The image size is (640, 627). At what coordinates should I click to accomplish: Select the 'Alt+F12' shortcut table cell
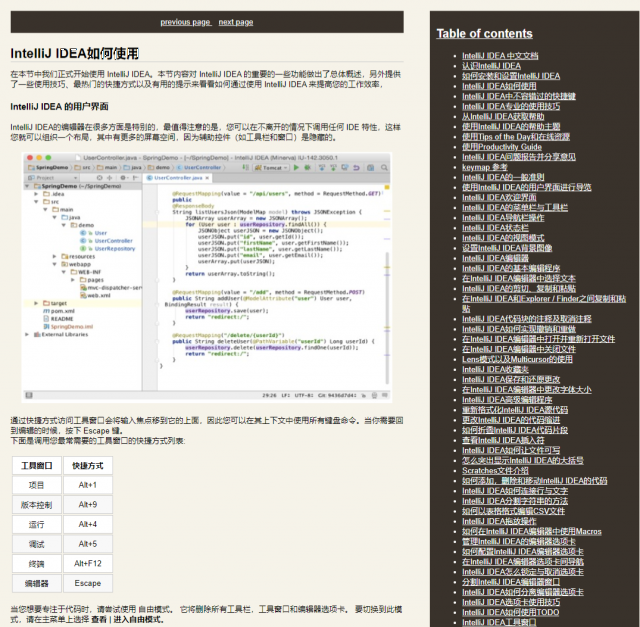pyautogui.click(x=88, y=564)
